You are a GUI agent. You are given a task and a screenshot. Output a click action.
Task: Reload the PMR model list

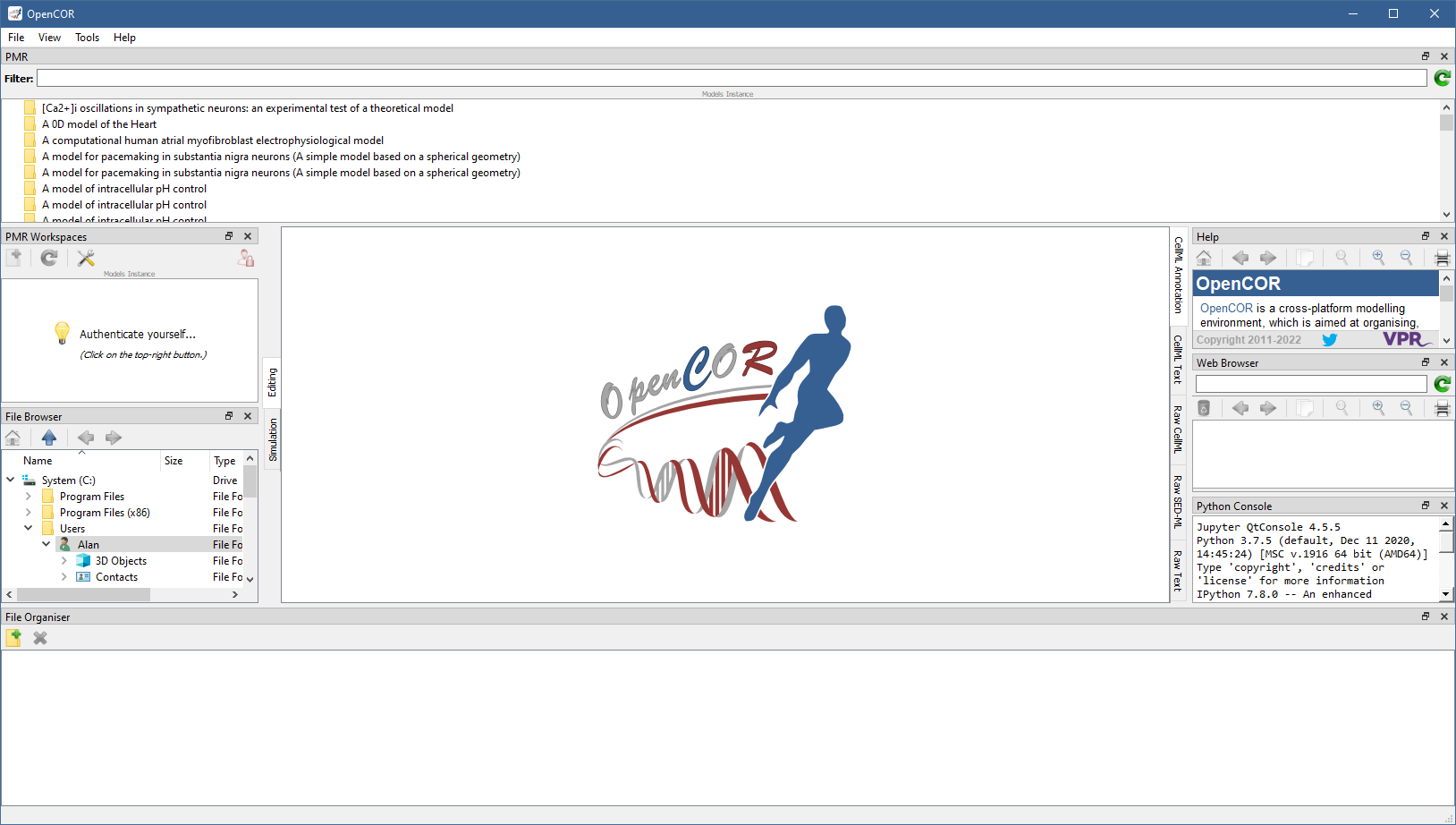tap(1442, 79)
